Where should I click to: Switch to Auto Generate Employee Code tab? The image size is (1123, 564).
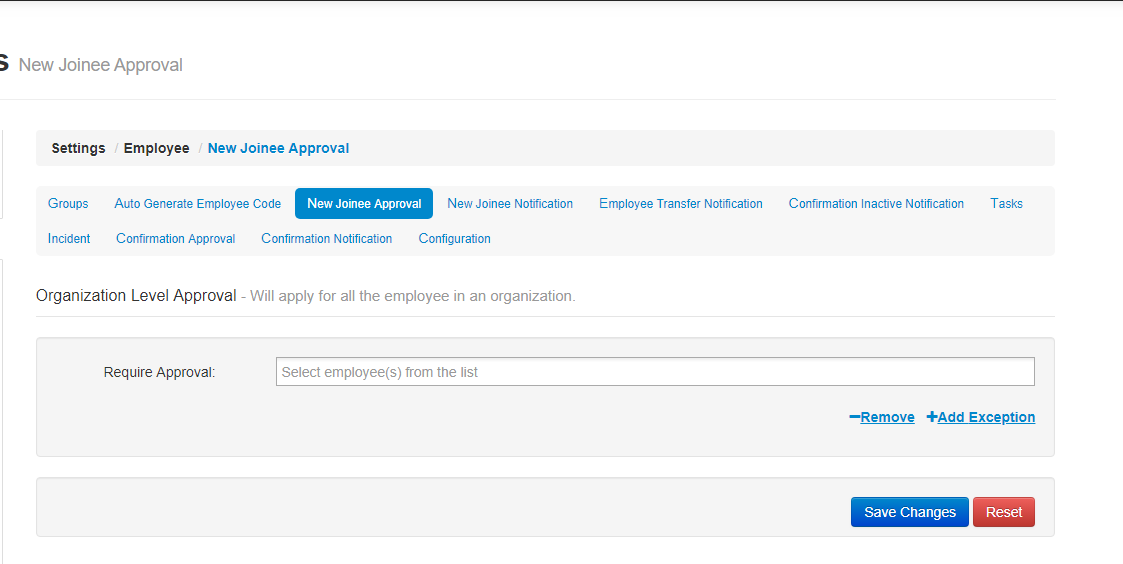(x=198, y=204)
